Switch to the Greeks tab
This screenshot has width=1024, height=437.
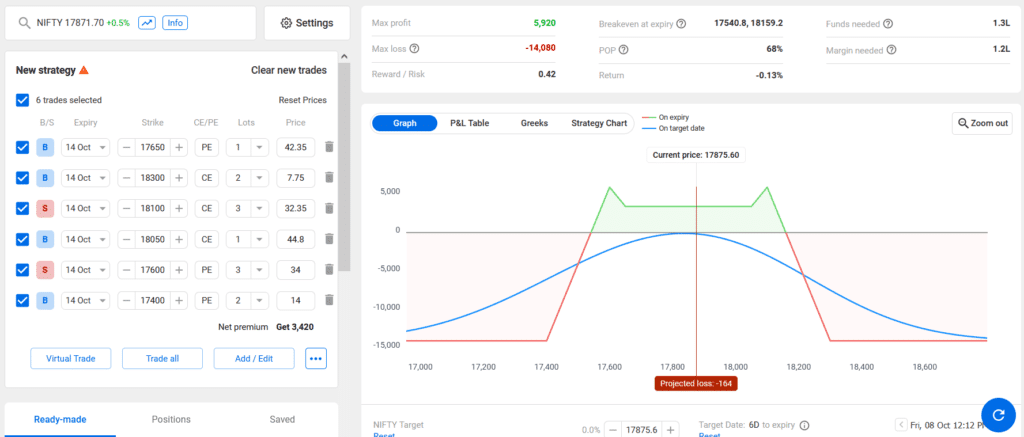tap(534, 123)
